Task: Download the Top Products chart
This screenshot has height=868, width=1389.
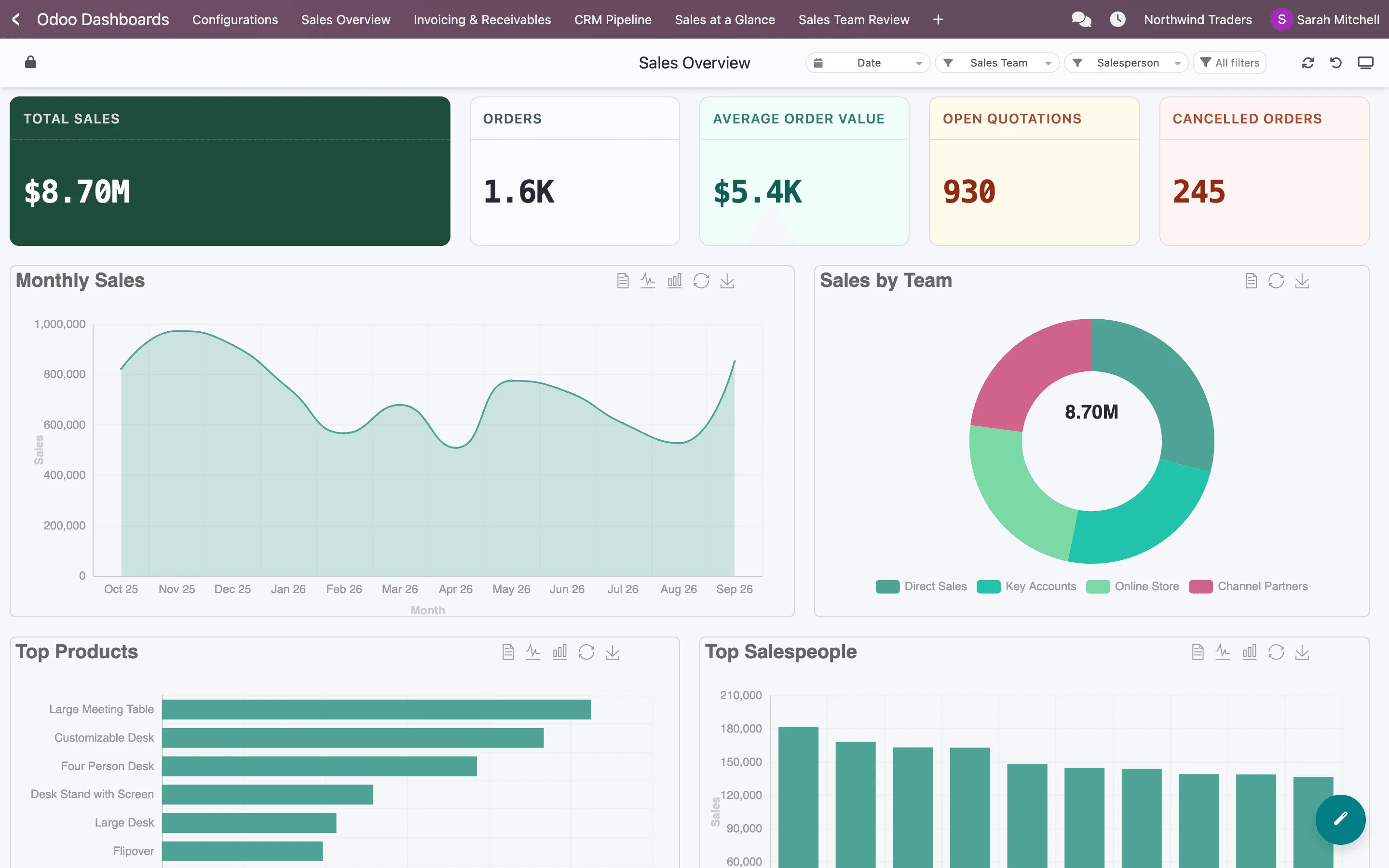Action: tap(613, 652)
